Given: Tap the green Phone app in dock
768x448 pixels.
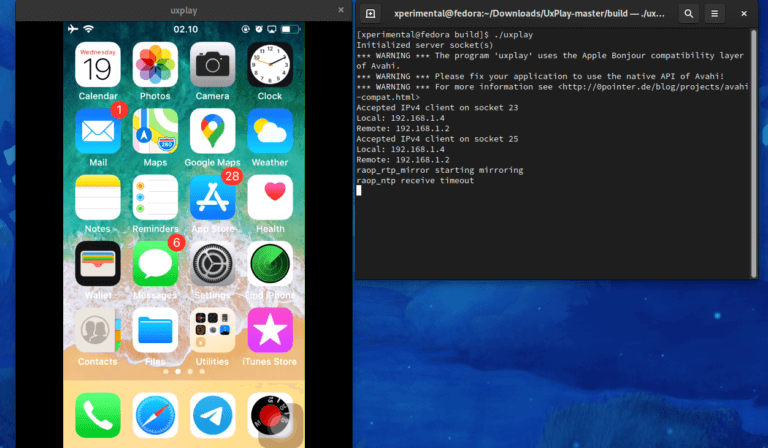Looking at the screenshot, I should 98,414.
